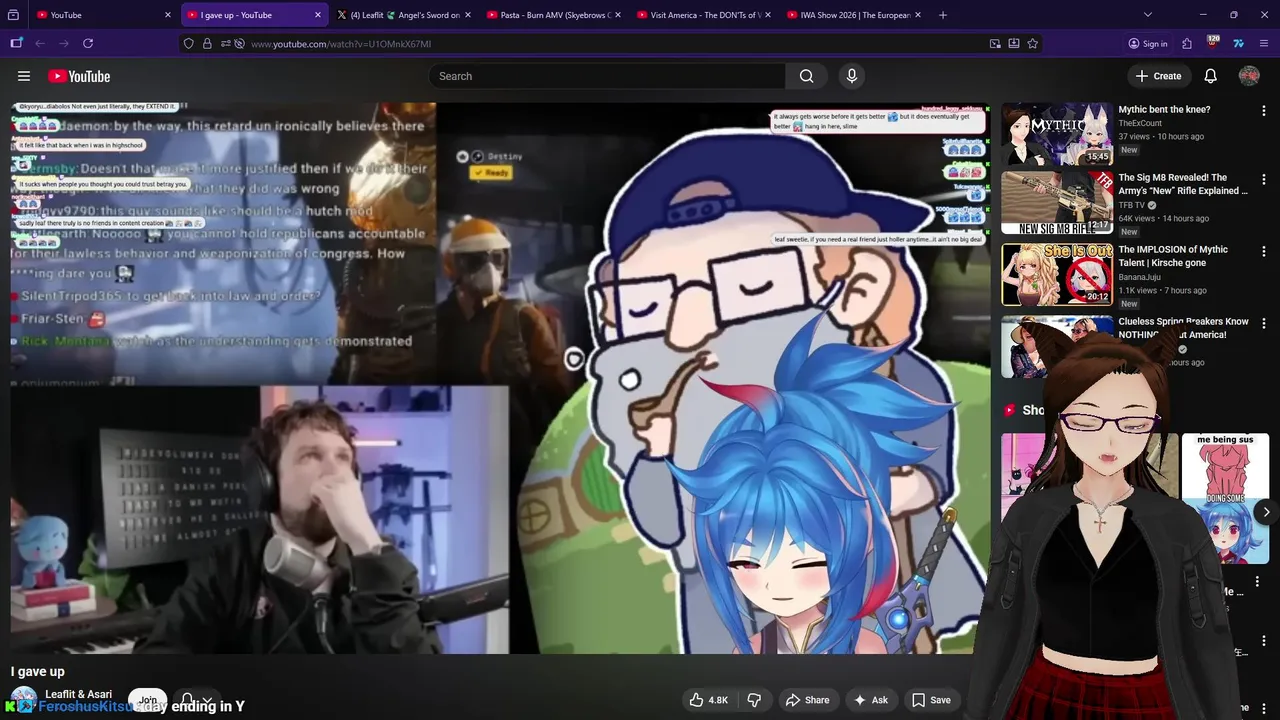Bookmark this page with the star icon
Screen dimensions: 1280x720
[x=1032, y=43]
